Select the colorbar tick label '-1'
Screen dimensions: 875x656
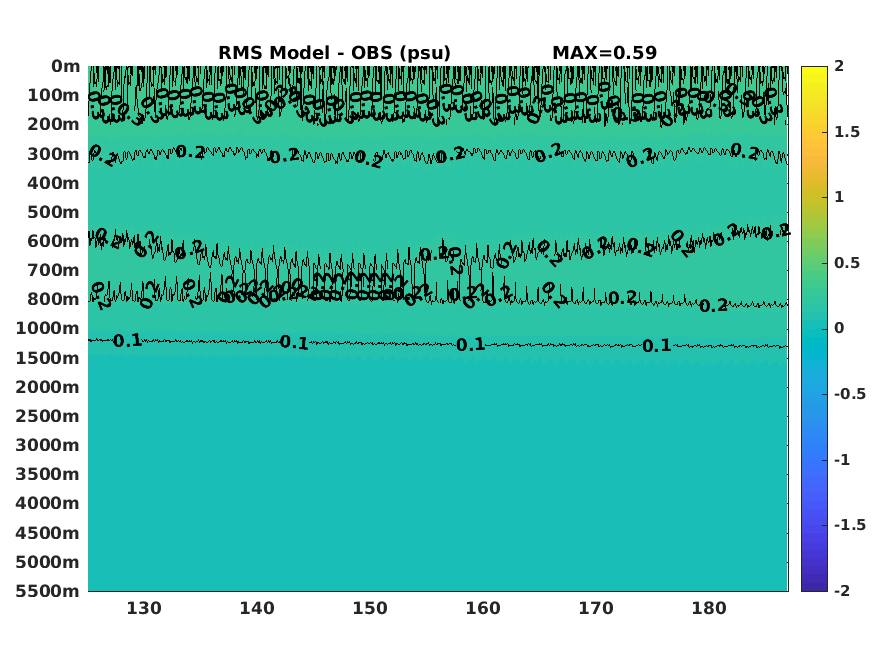coord(842,460)
